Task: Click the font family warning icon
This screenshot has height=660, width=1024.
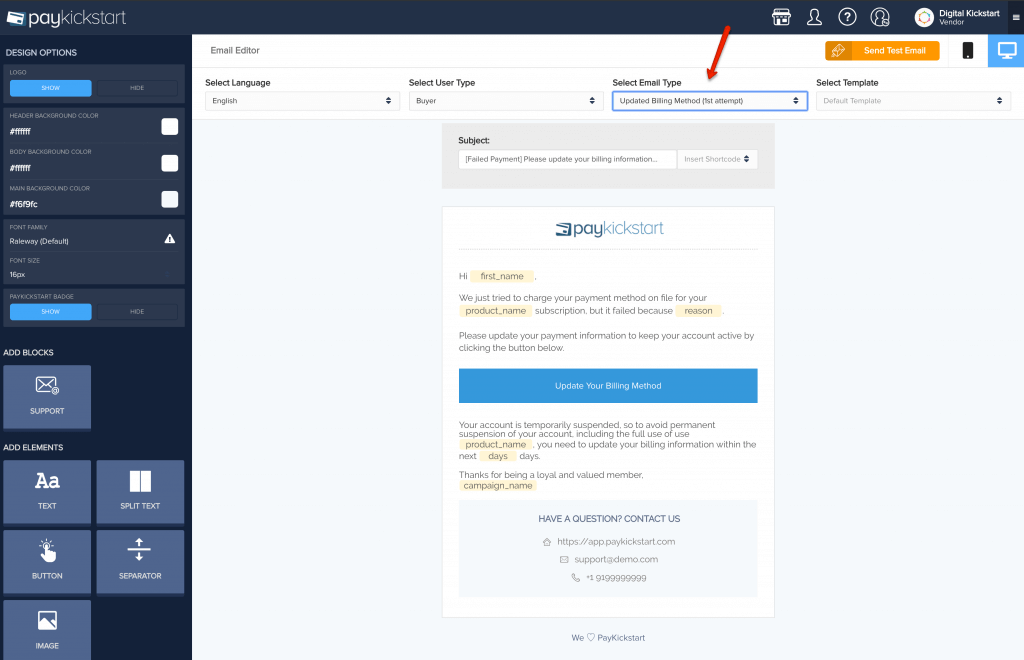Action: tap(170, 239)
